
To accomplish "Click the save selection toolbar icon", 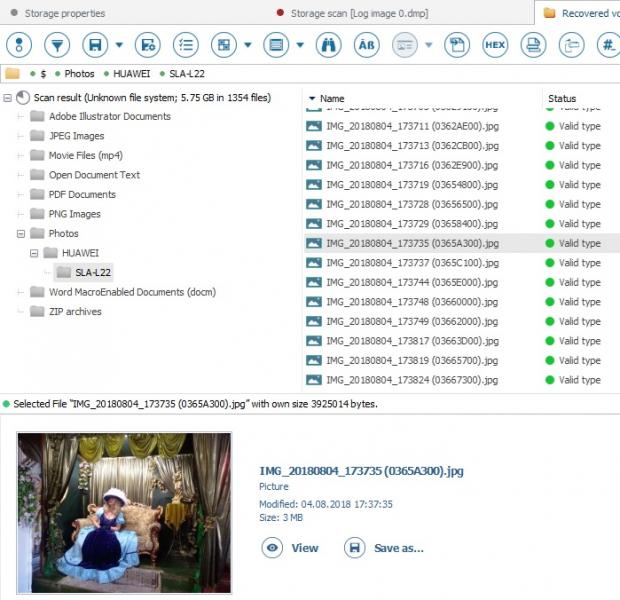I will [148, 45].
